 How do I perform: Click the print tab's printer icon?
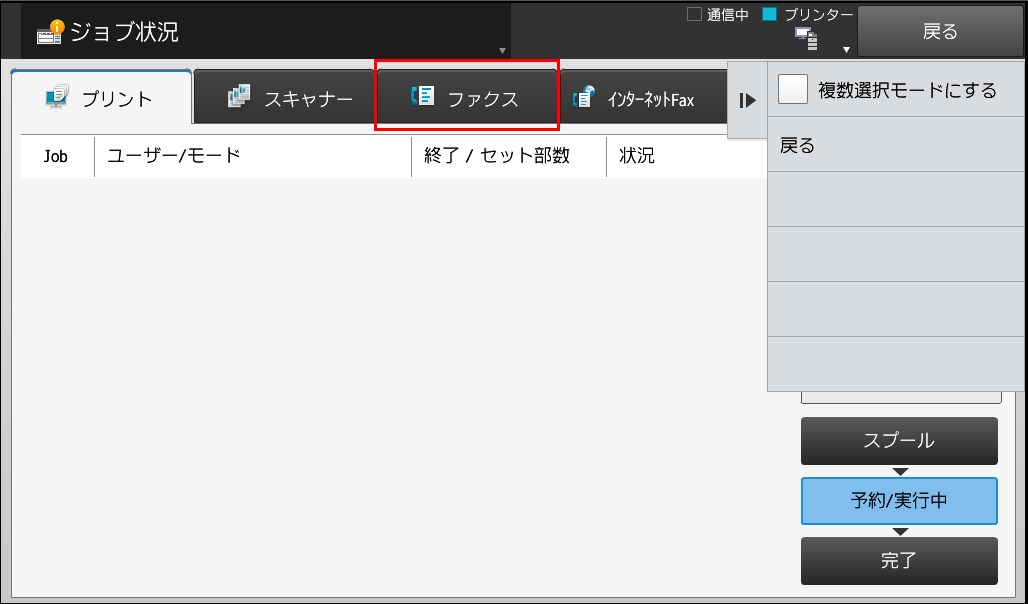click(57, 96)
